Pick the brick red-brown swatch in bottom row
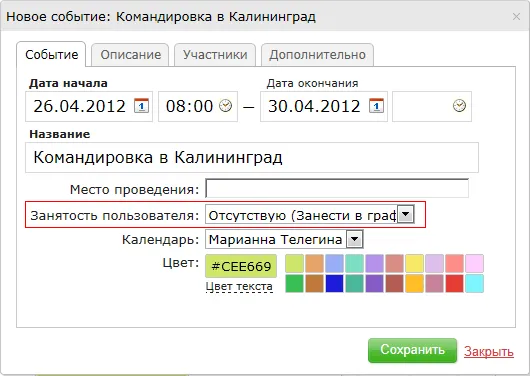530x376 pixels. click(x=394, y=283)
